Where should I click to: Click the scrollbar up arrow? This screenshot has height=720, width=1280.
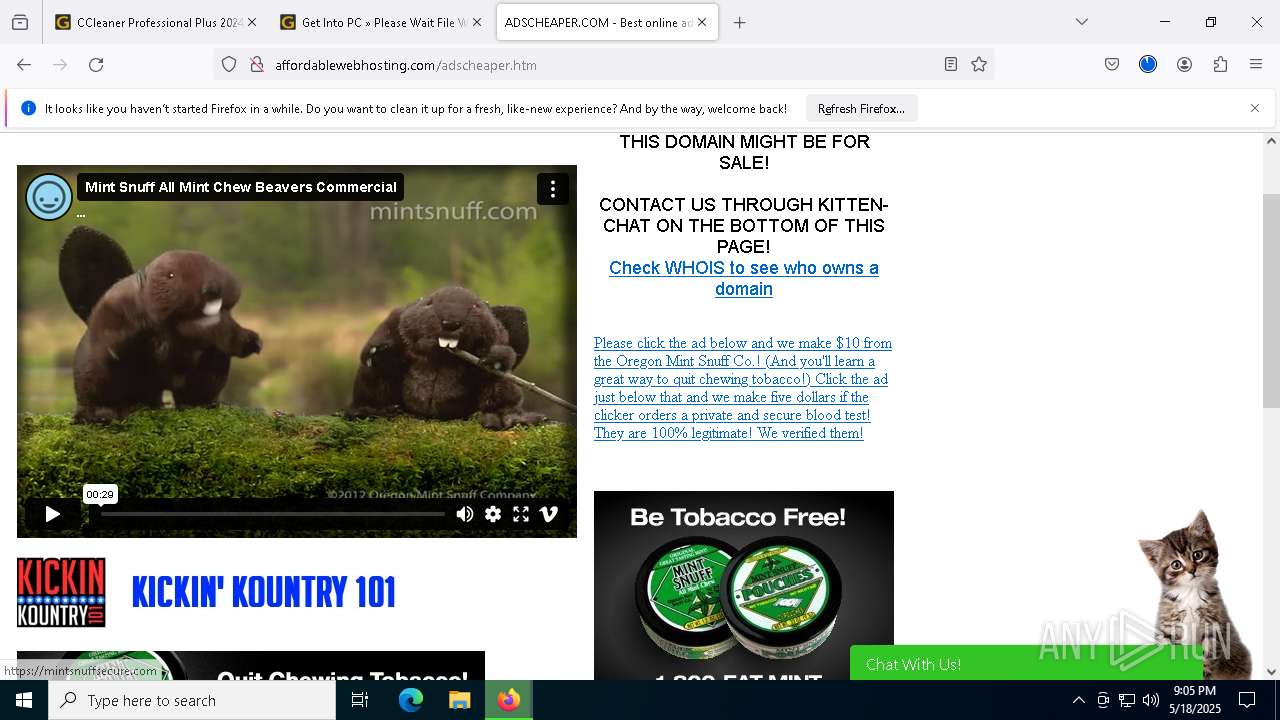click(x=1271, y=141)
